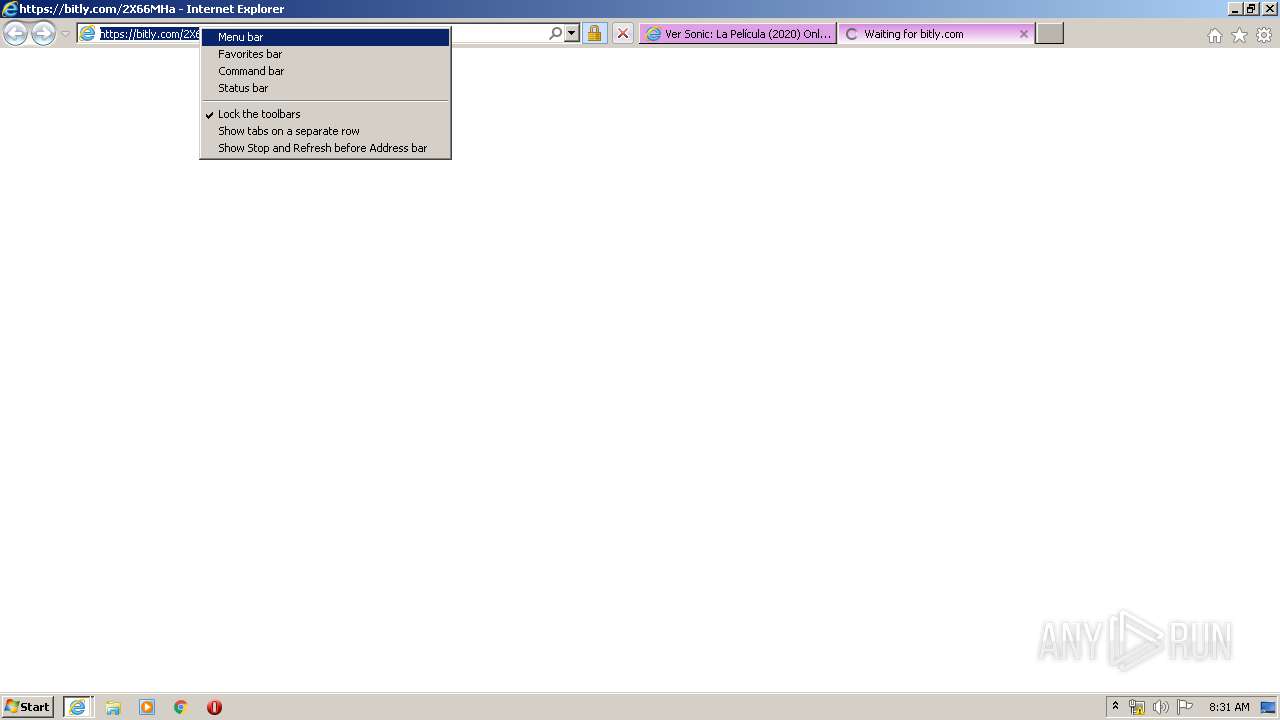Viewport: 1280px width, 720px height.
Task: Choose Show tabs on a separate row
Action: 325,131
